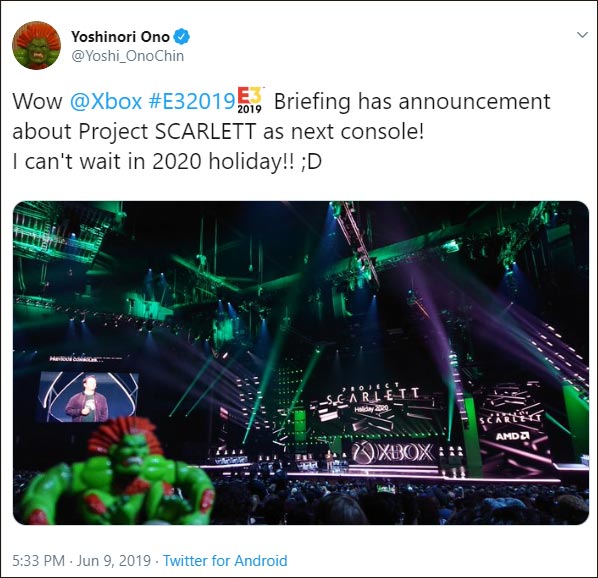Open the Yoshinori Ono display name
598x578 pixels.
click(x=120, y=37)
